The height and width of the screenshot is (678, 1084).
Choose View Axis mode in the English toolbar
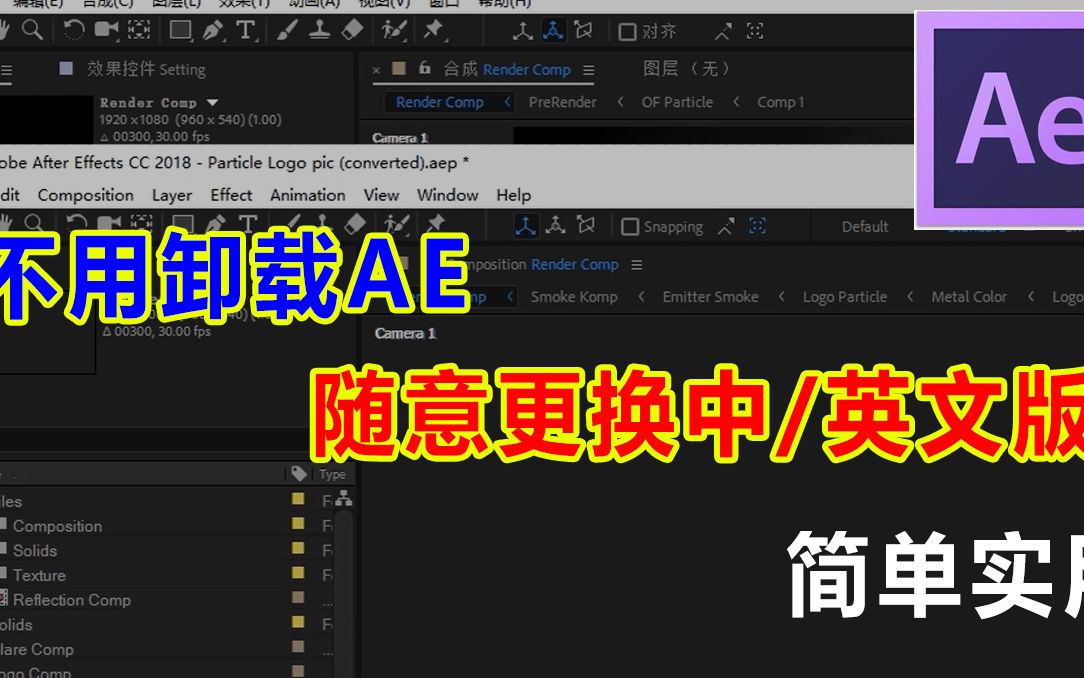(x=586, y=225)
